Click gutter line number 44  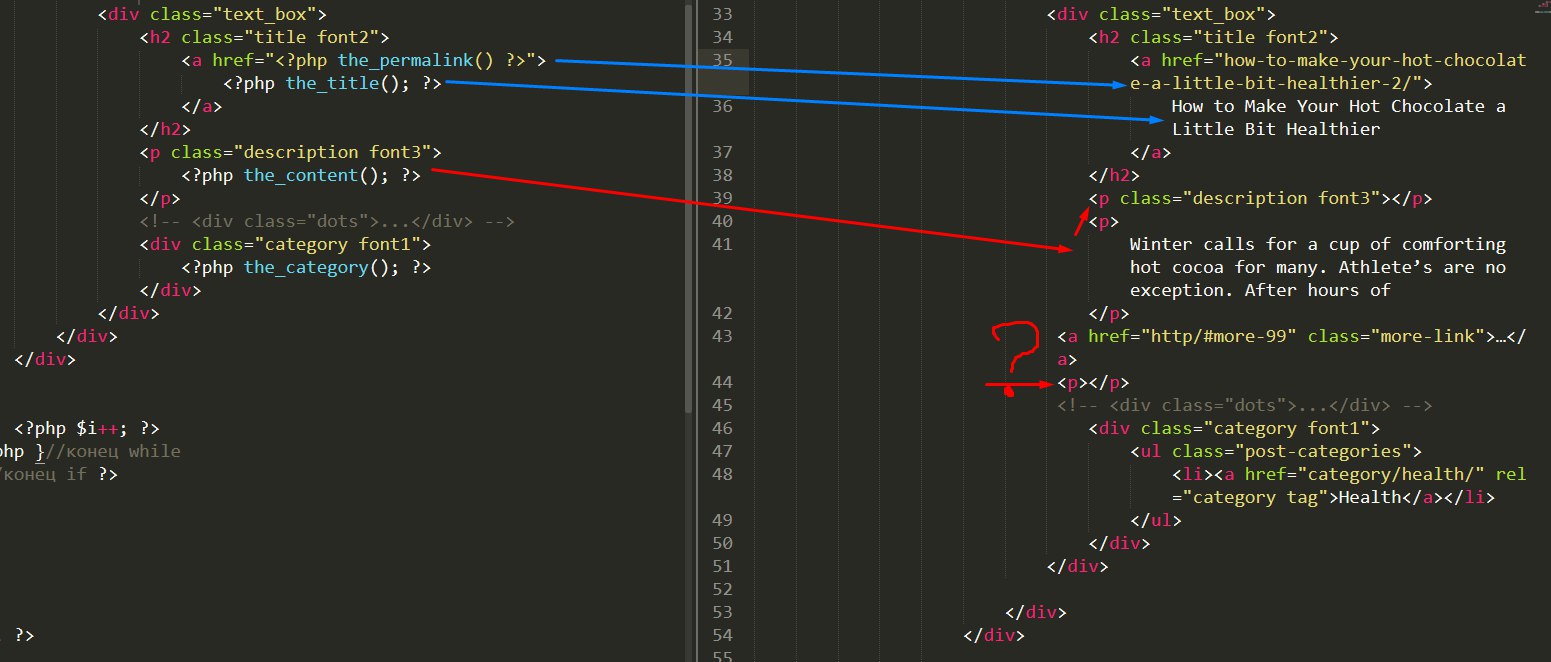pyautogui.click(x=722, y=382)
